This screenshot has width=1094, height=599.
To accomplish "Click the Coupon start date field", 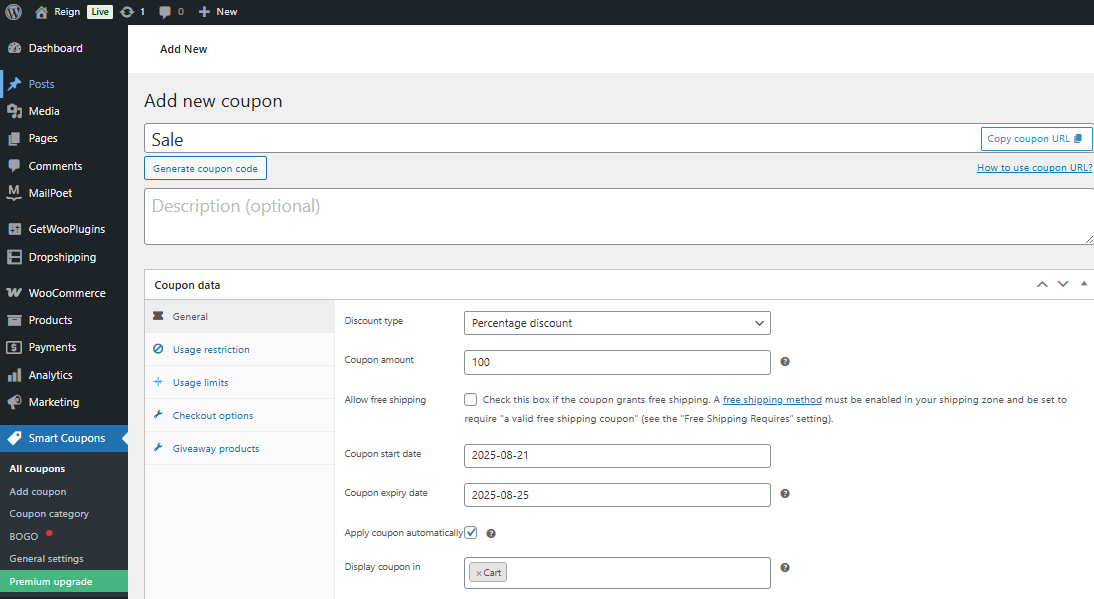I will tap(617, 456).
